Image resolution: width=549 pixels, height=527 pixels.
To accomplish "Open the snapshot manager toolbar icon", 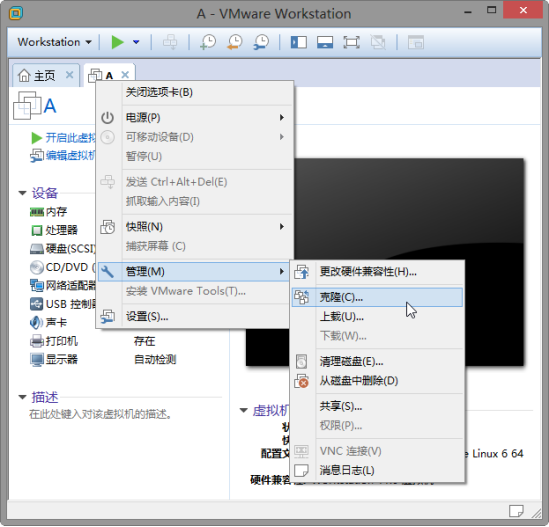I will 261,42.
